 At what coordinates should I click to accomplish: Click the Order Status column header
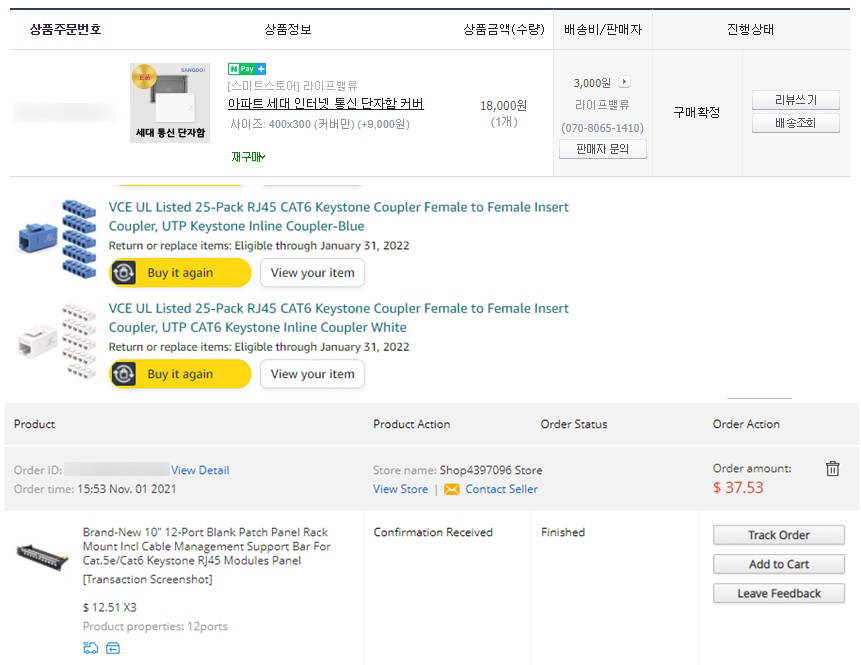(574, 424)
